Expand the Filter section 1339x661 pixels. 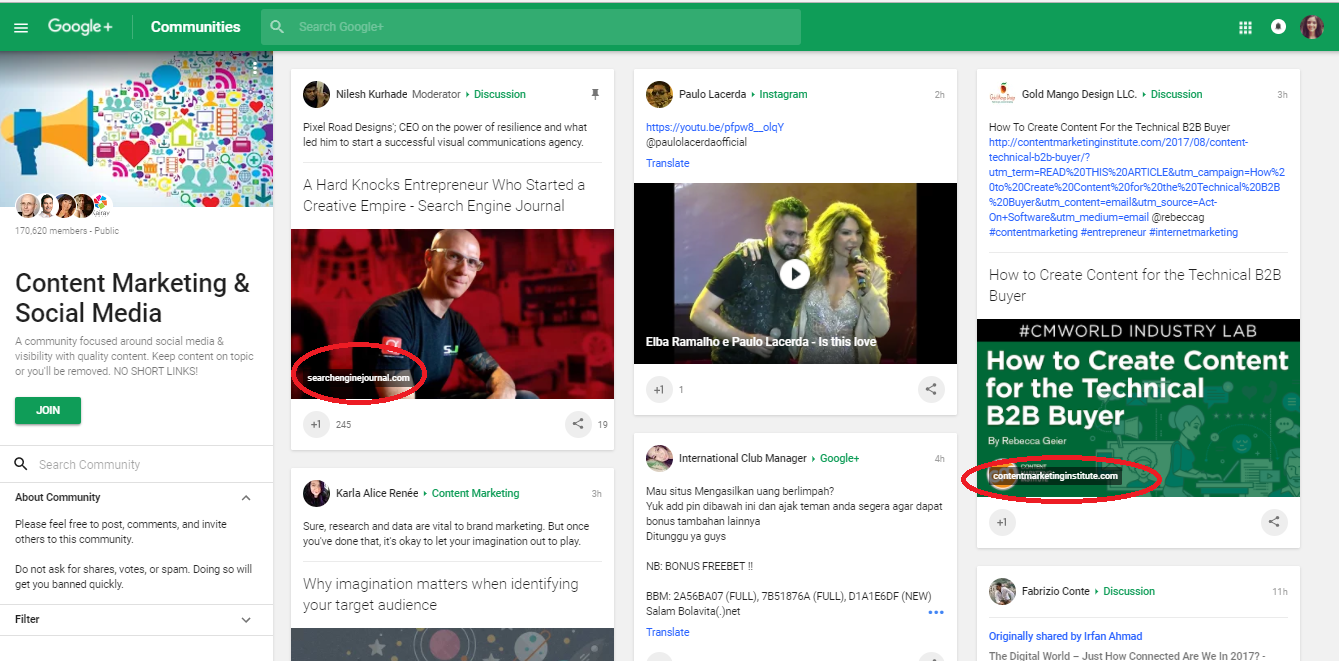246,619
